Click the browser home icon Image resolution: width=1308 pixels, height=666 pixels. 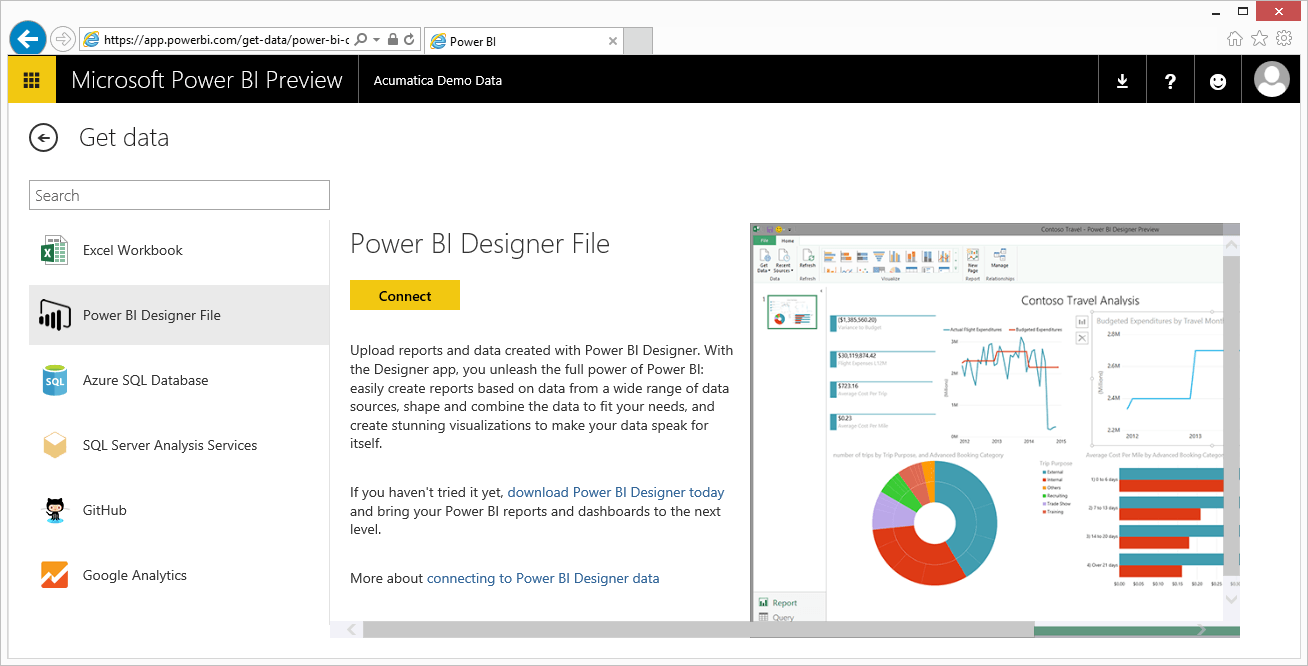pos(1235,39)
